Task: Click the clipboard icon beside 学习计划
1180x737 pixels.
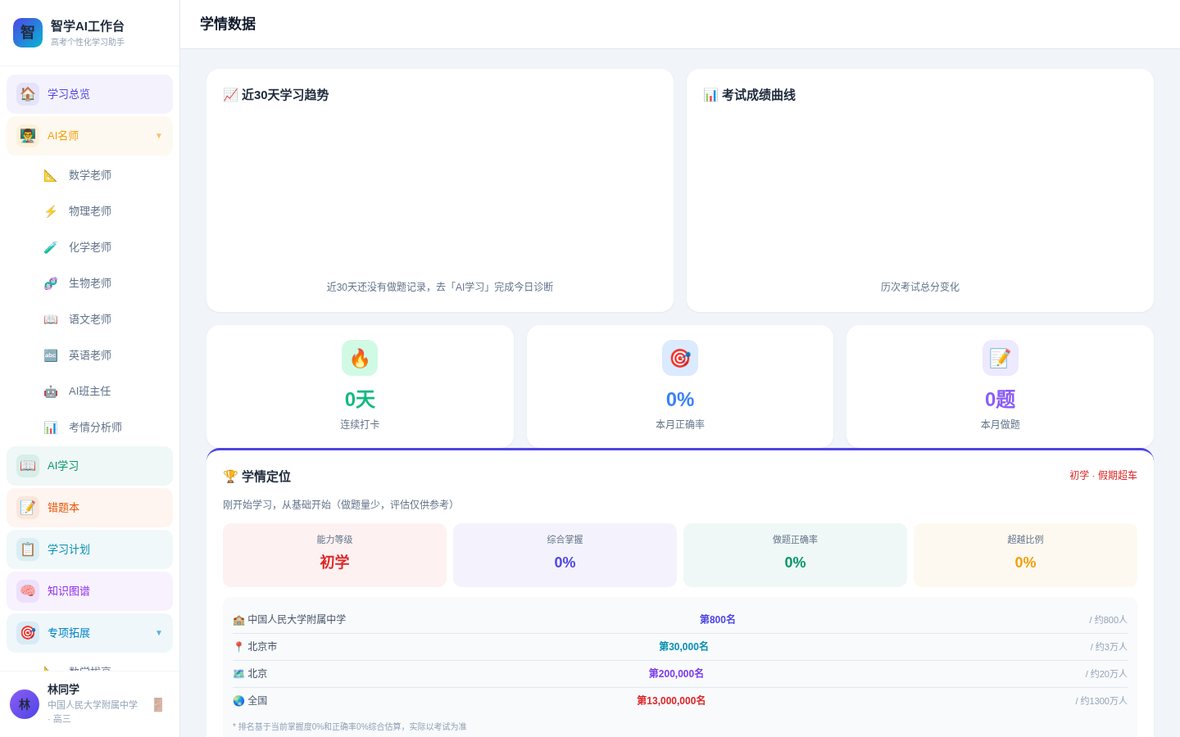Action: tap(28, 549)
